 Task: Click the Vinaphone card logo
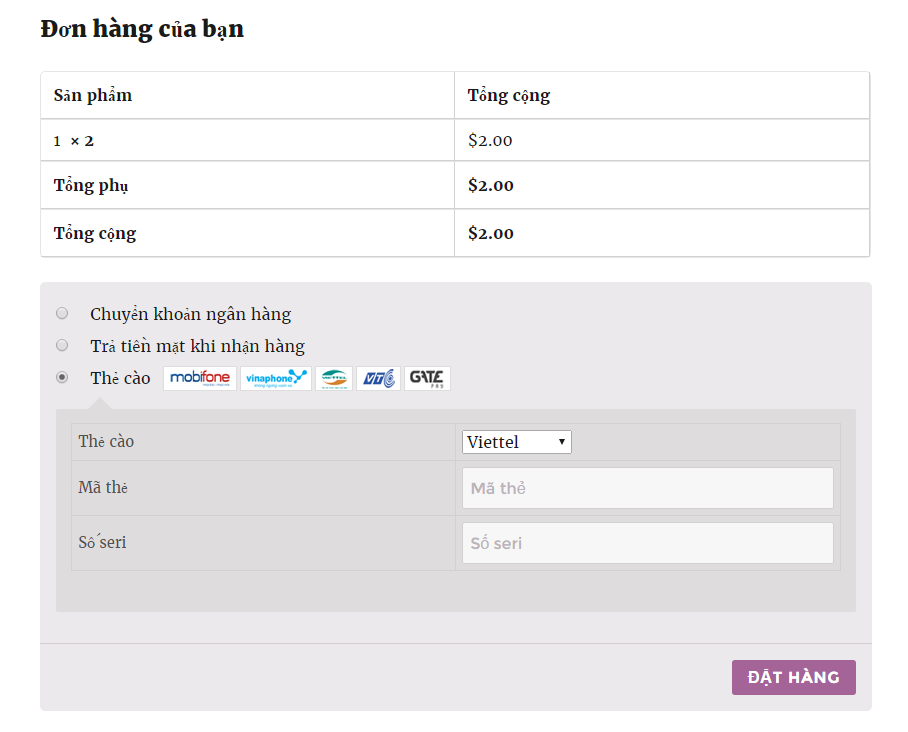276,378
